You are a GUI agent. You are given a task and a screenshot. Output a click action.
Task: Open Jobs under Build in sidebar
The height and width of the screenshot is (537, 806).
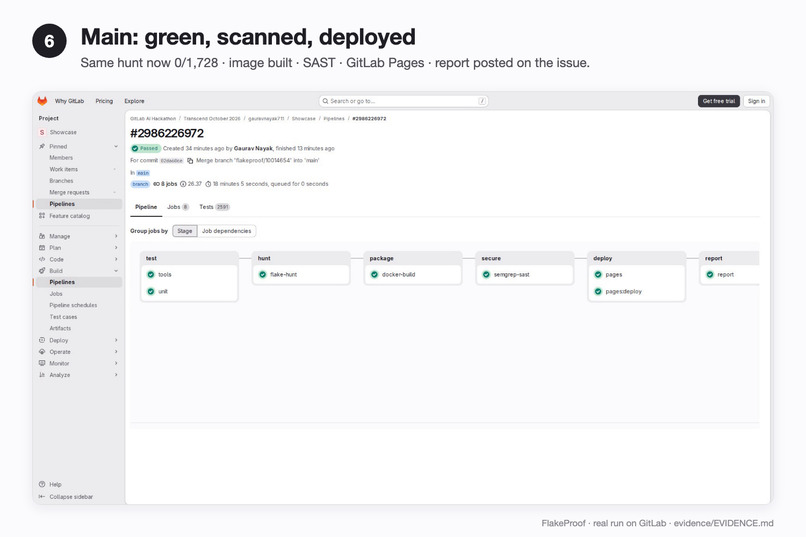56,294
